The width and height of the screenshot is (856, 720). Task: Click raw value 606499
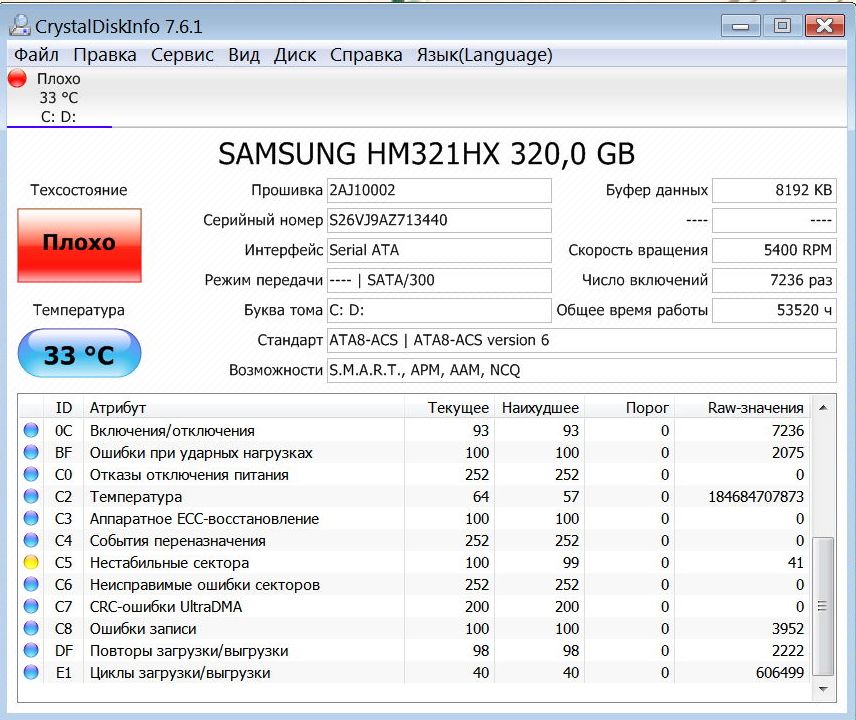780,673
